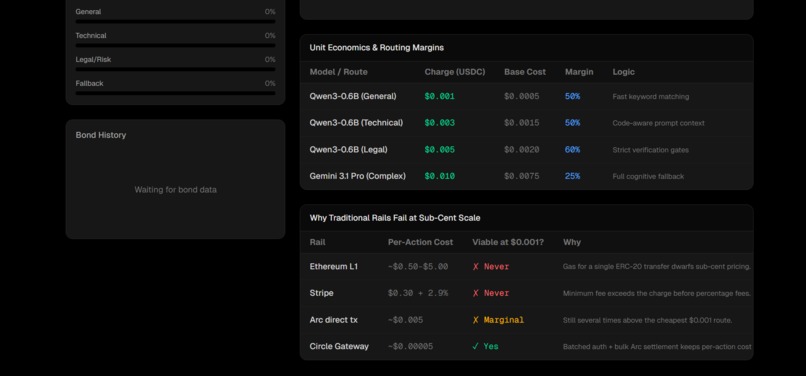The image size is (806, 376).
Task: Click 'Fast keyword matching' logic text
Action: pyautogui.click(x=651, y=97)
